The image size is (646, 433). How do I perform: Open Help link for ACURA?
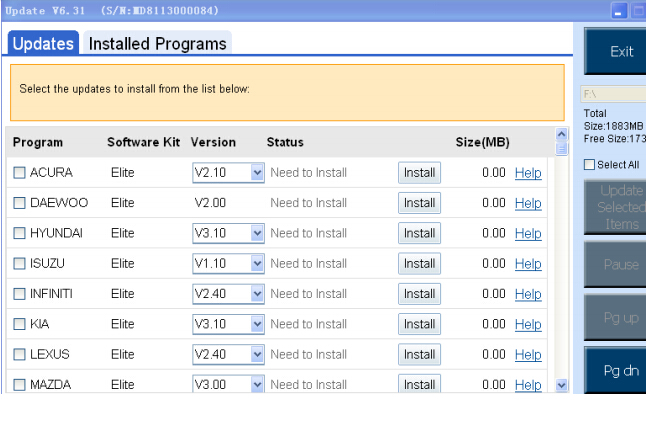(528, 173)
